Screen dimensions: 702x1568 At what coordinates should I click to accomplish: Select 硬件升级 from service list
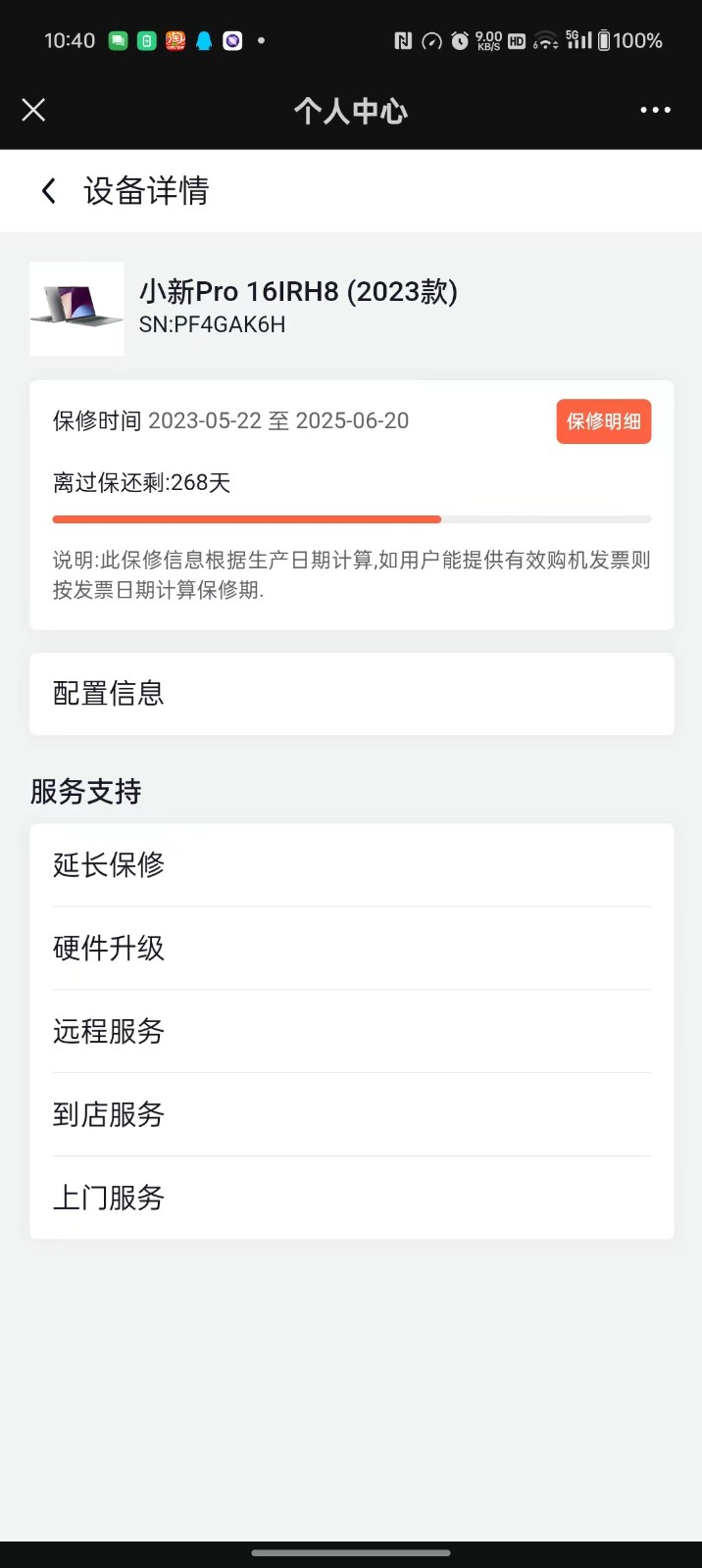352,949
